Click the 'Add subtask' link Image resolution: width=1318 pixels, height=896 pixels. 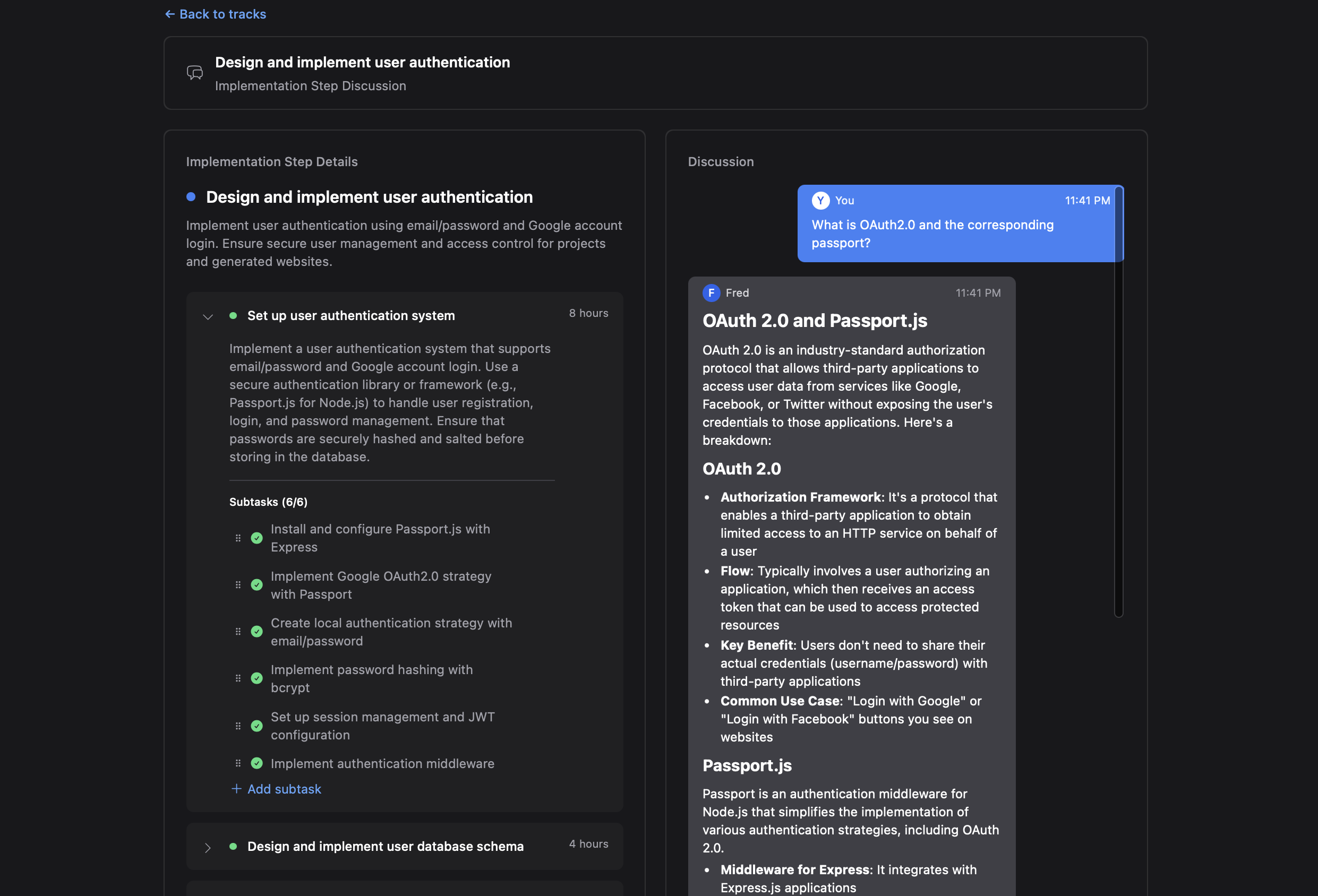(x=284, y=789)
